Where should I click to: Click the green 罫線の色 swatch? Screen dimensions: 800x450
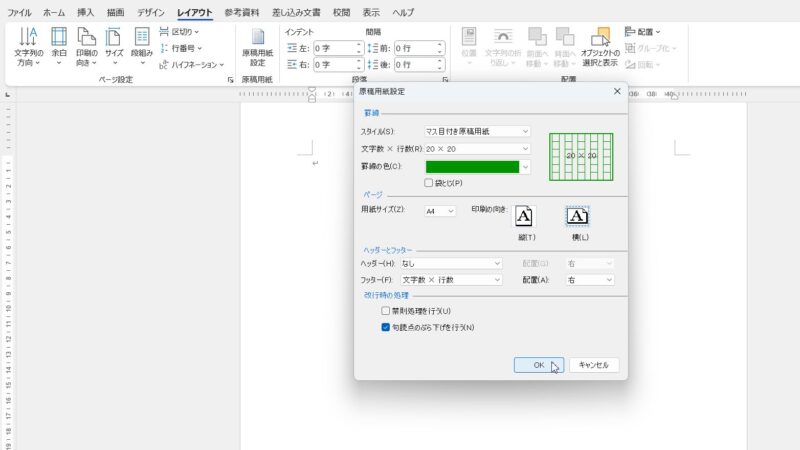click(472, 167)
